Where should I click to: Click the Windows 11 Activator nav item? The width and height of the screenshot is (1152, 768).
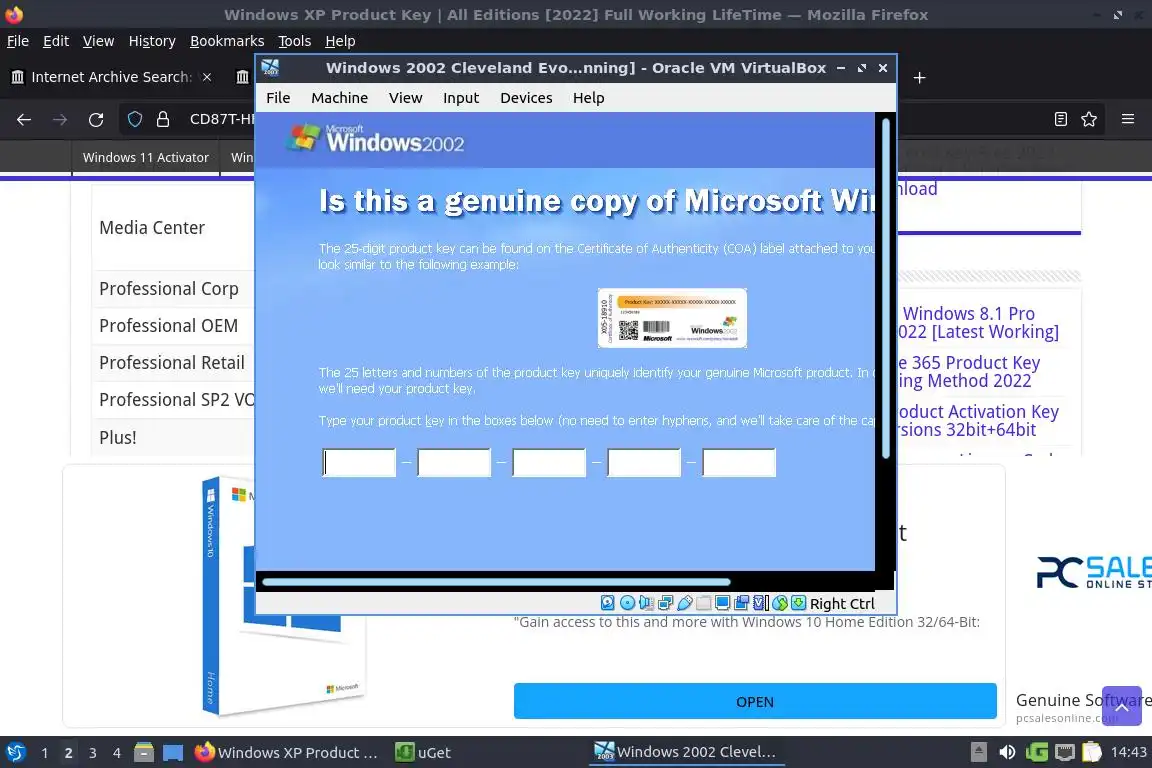coord(145,157)
